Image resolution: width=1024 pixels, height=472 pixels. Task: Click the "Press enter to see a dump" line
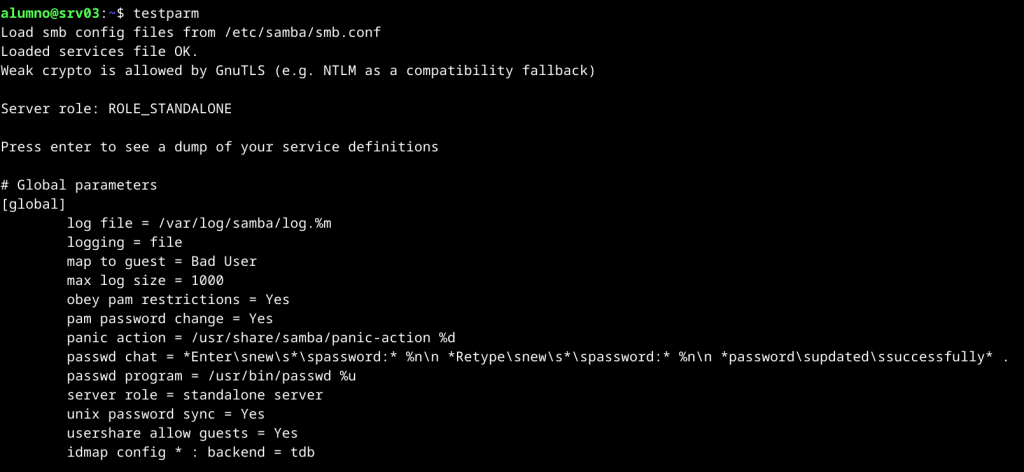point(219,147)
